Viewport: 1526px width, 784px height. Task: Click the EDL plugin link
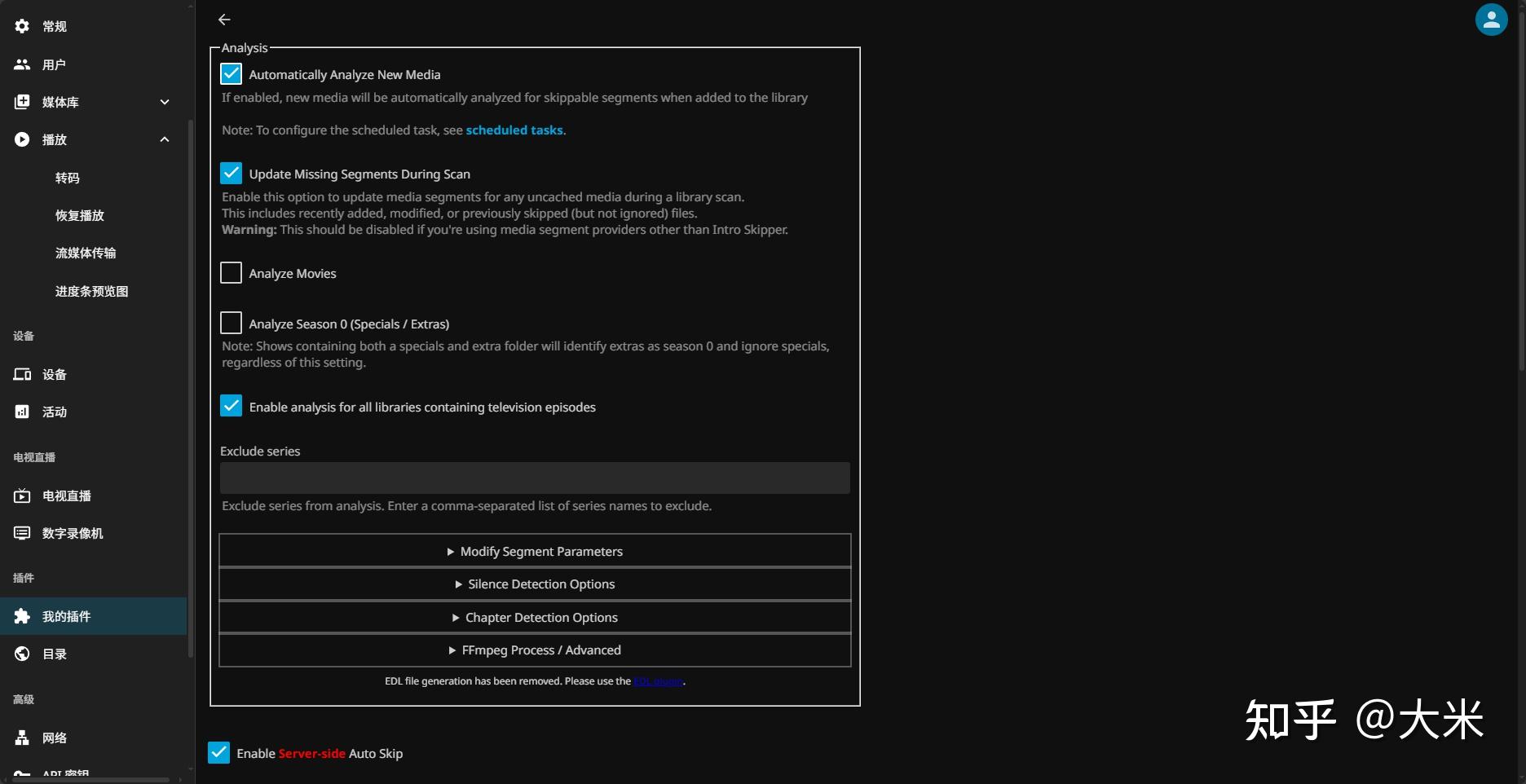(658, 681)
